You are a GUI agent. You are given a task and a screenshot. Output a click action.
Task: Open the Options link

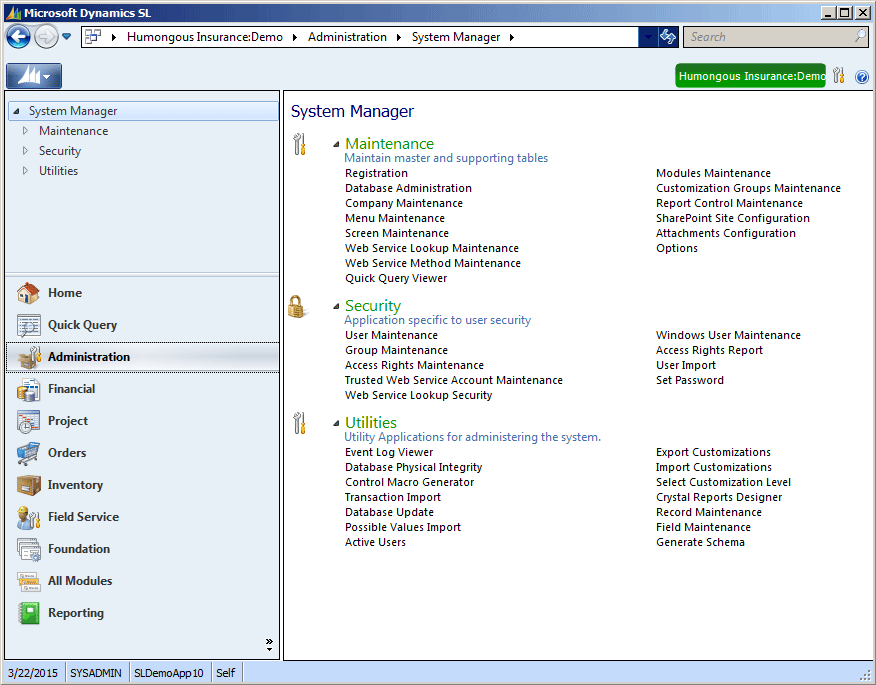tap(677, 248)
